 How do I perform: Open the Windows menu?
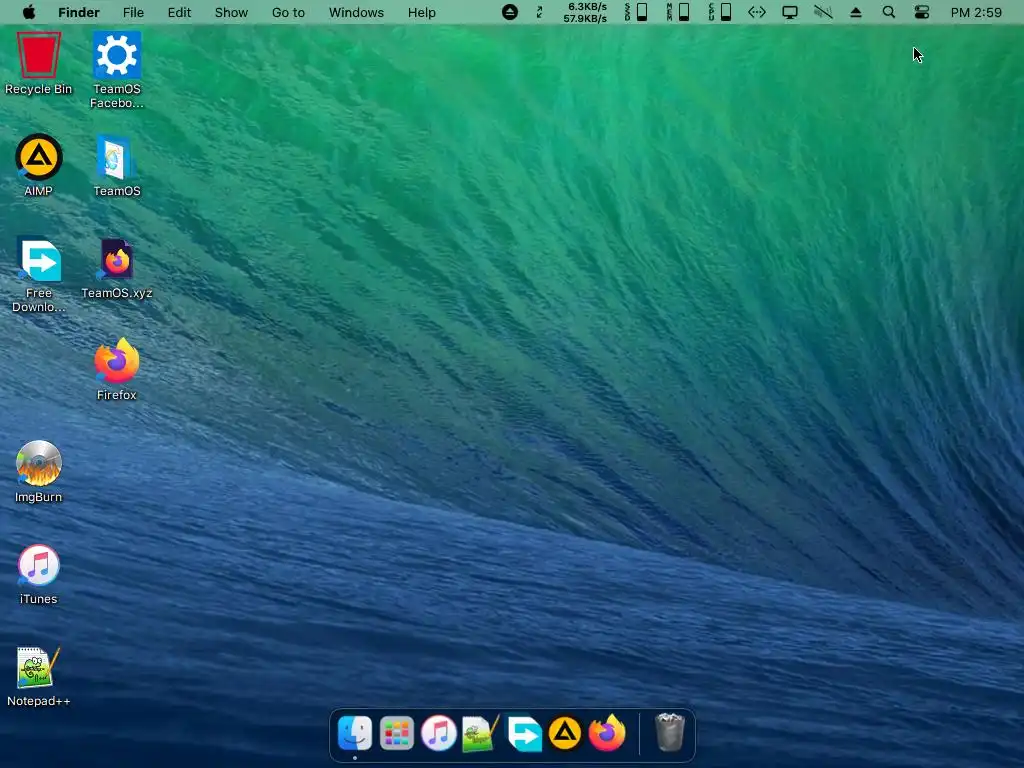(357, 12)
